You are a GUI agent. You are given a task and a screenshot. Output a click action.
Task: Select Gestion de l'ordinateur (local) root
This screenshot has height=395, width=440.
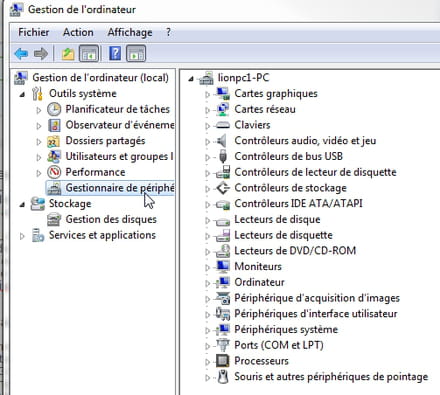(100, 78)
